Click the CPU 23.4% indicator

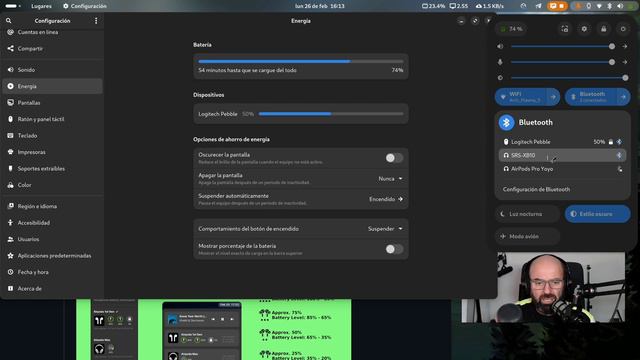433,6
